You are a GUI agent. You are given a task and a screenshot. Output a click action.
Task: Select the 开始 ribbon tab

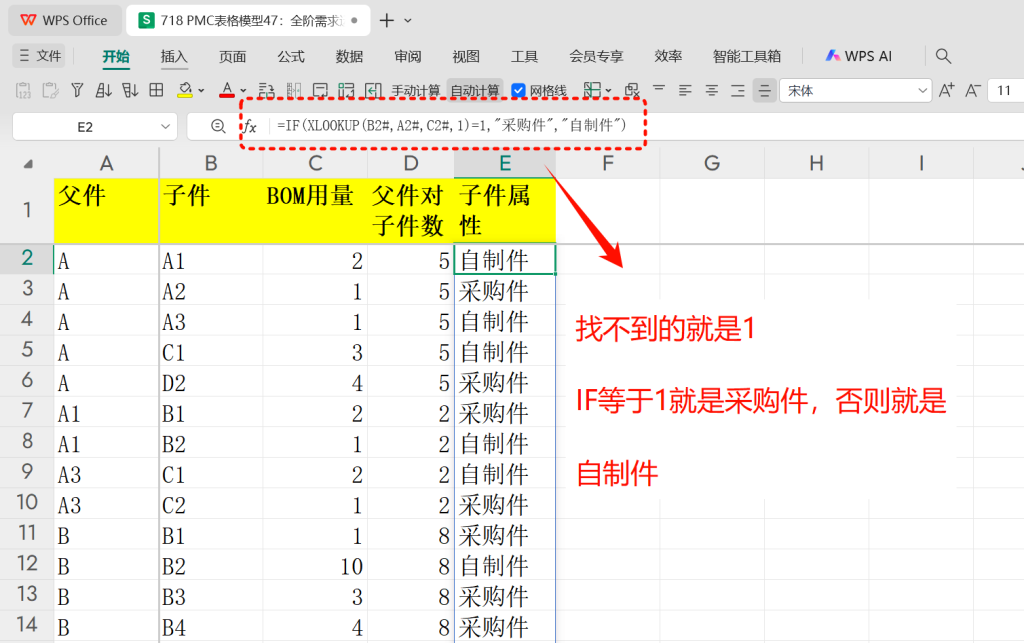[x=116, y=56]
